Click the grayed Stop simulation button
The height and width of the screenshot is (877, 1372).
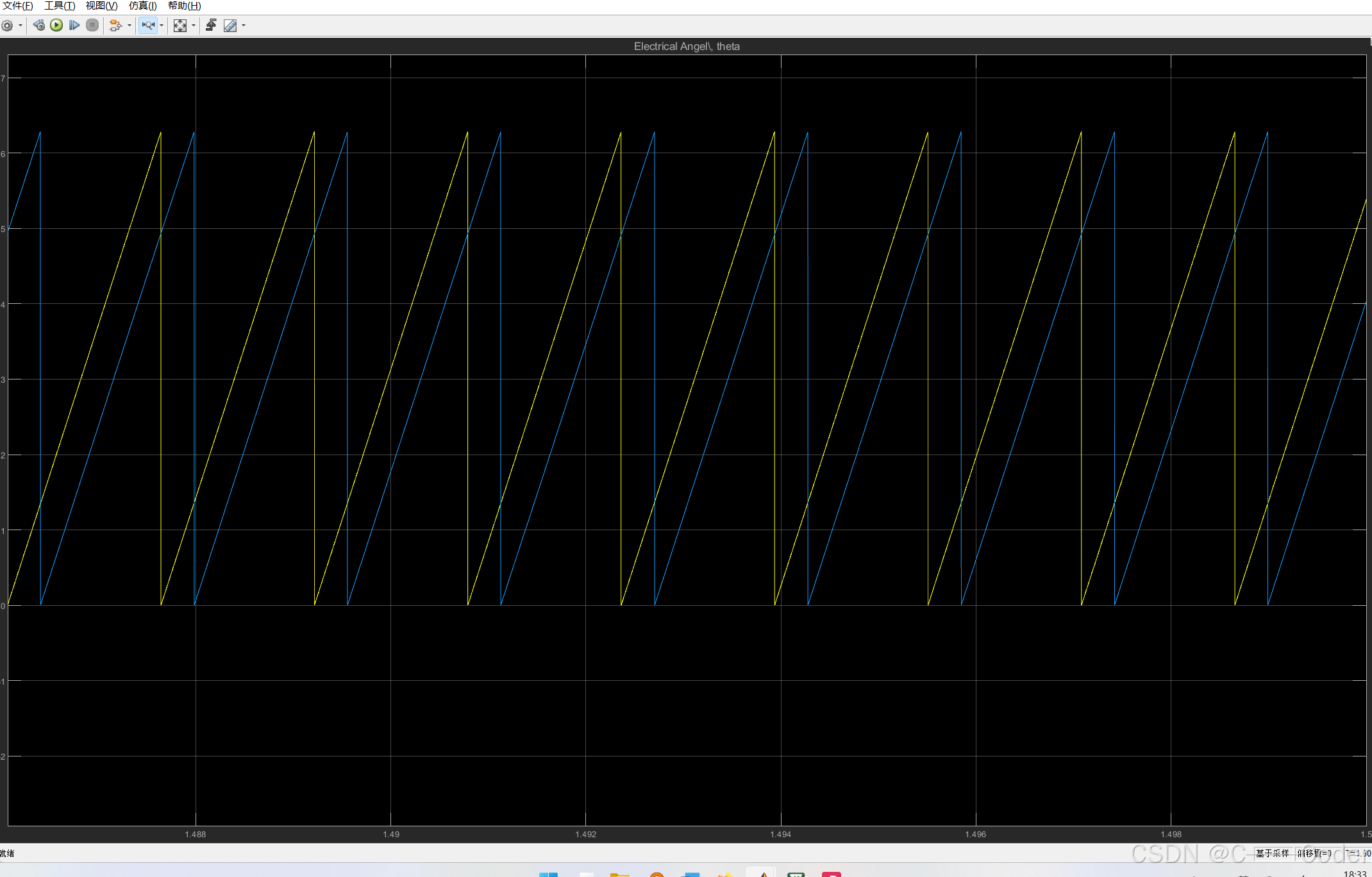click(92, 26)
